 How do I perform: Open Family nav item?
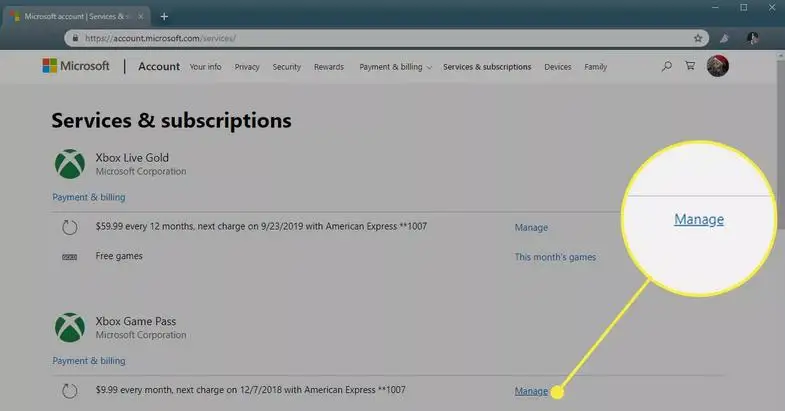596,67
